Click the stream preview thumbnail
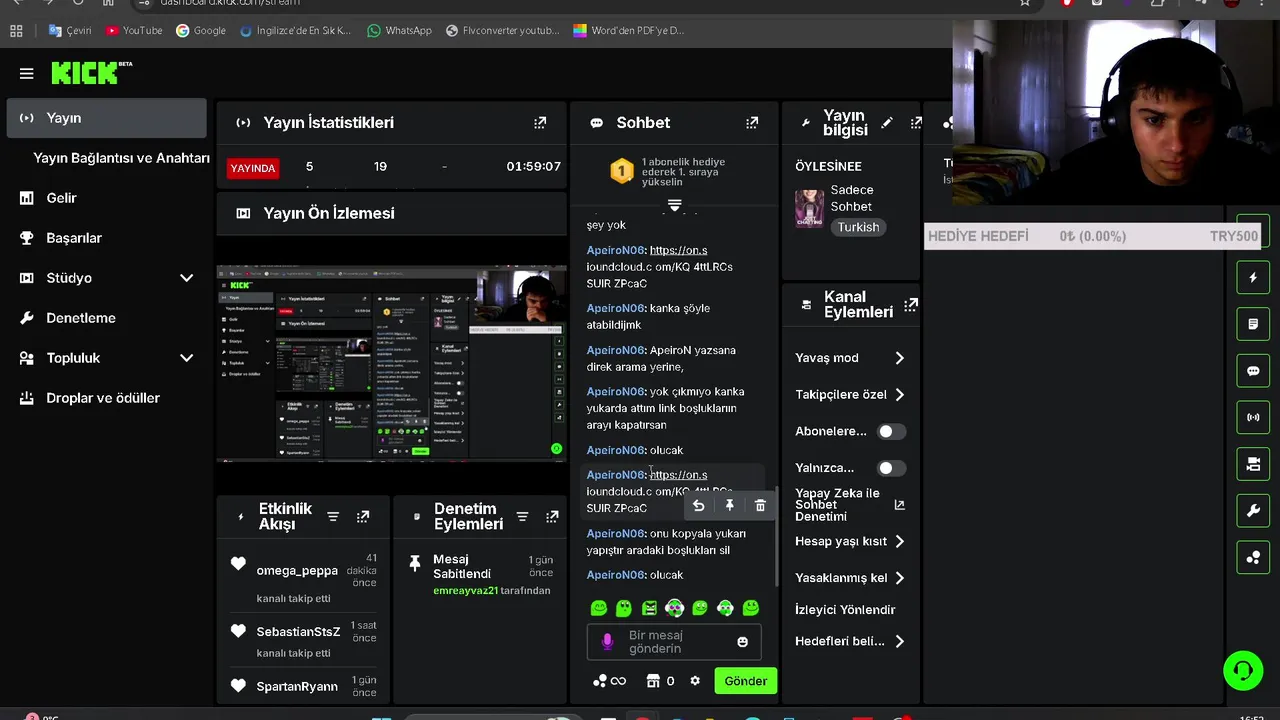 pos(391,363)
